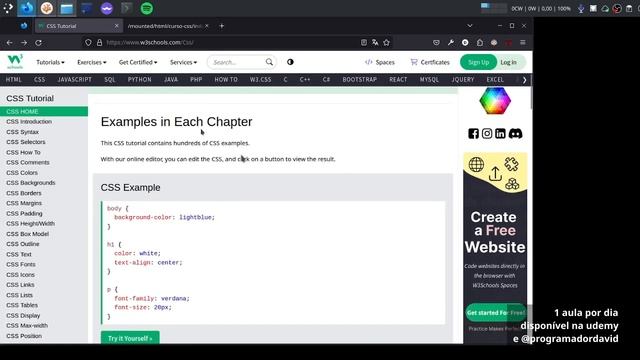The height and width of the screenshot is (360, 640).
Task: Show the list all tabs chevron
Action: [470, 26]
